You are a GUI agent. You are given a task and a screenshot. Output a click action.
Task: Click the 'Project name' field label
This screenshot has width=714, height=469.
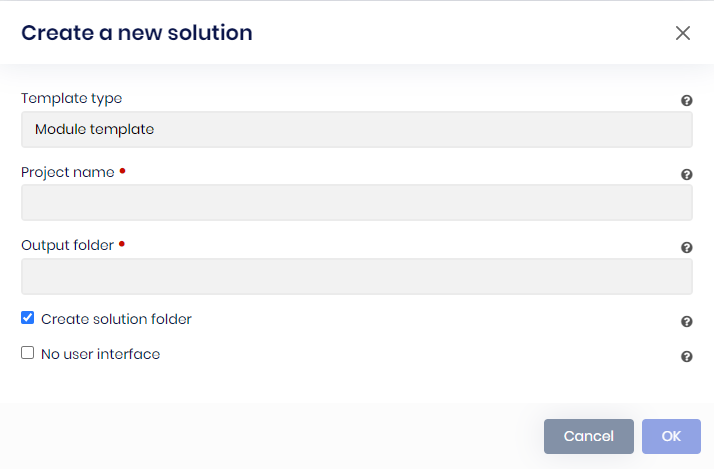click(67, 172)
